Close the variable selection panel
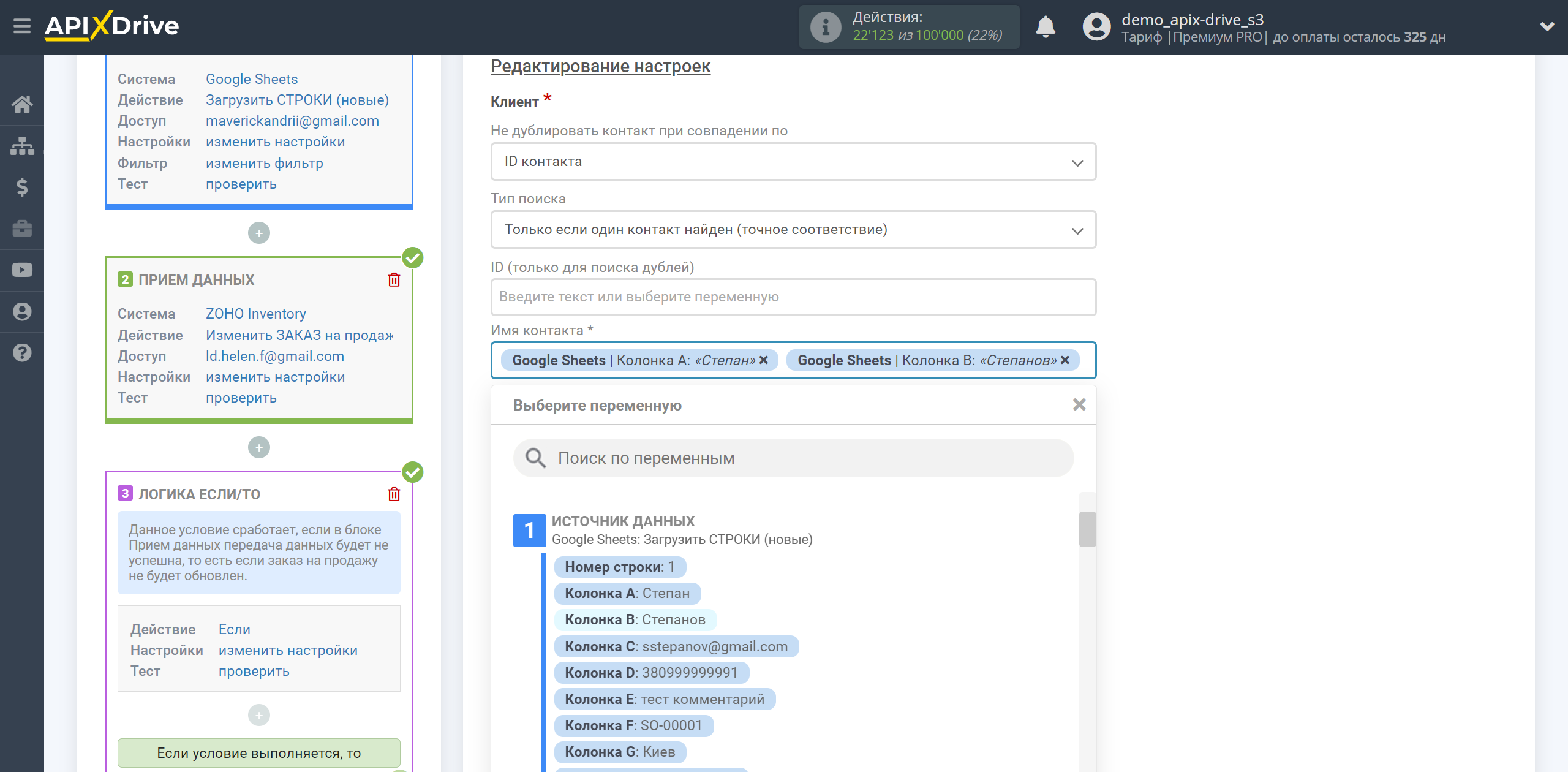The width and height of the screenshot is (1568, 772). pyautogui.click(x=1079, y=404)
